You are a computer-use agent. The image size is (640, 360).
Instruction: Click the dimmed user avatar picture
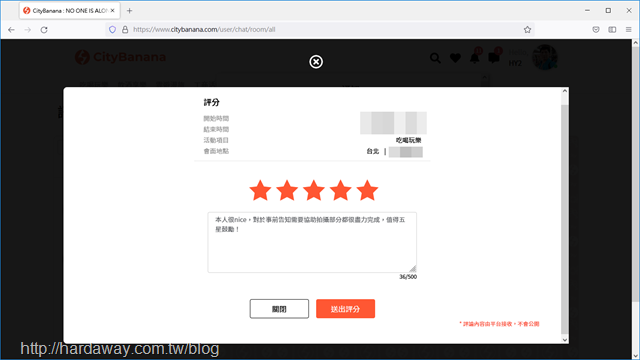tap(545, 57)
